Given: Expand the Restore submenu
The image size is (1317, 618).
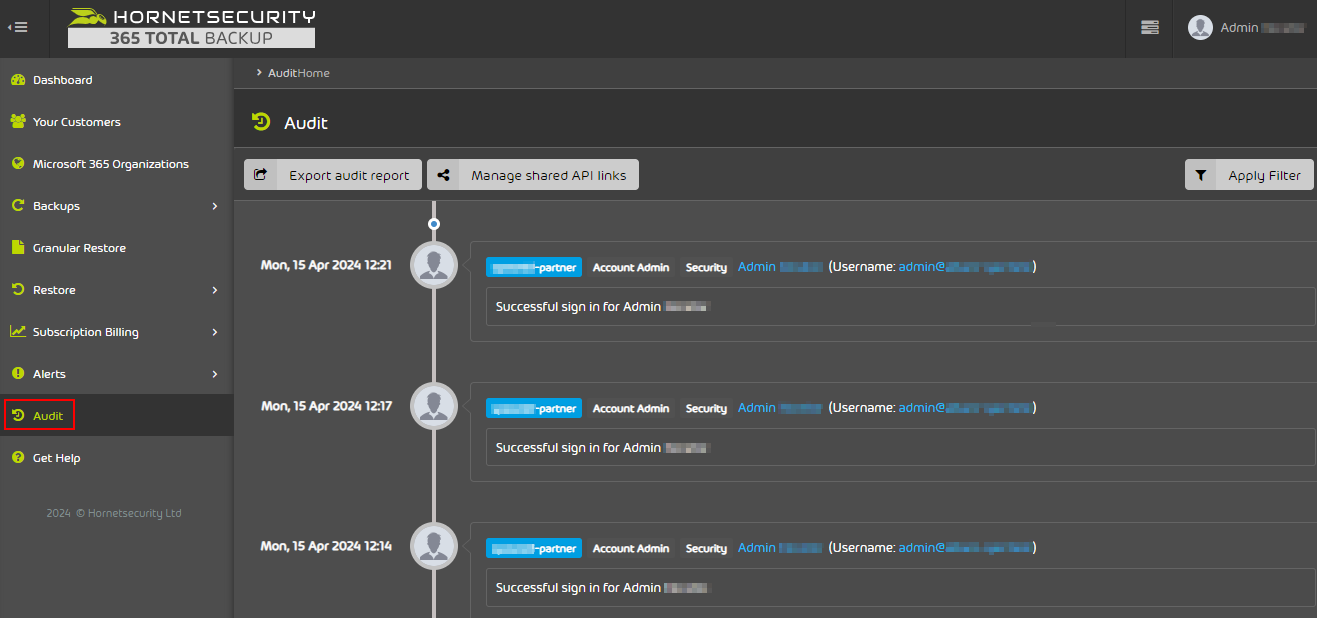Looking at the screenshot, I should coord(57,289).
